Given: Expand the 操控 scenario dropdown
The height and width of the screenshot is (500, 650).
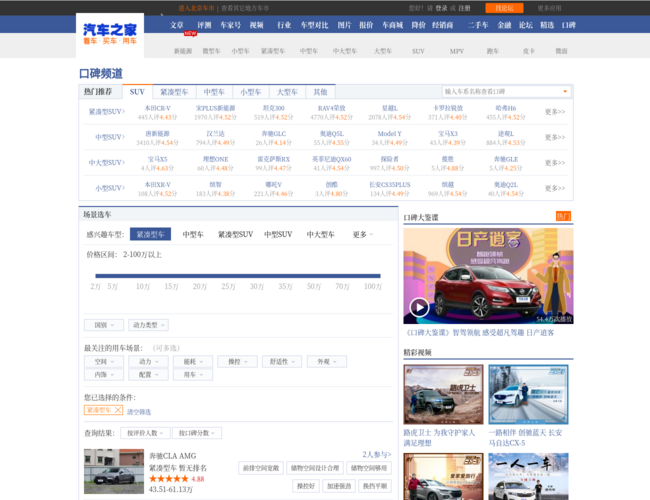Looking at the screenshot, I should 238,362.
